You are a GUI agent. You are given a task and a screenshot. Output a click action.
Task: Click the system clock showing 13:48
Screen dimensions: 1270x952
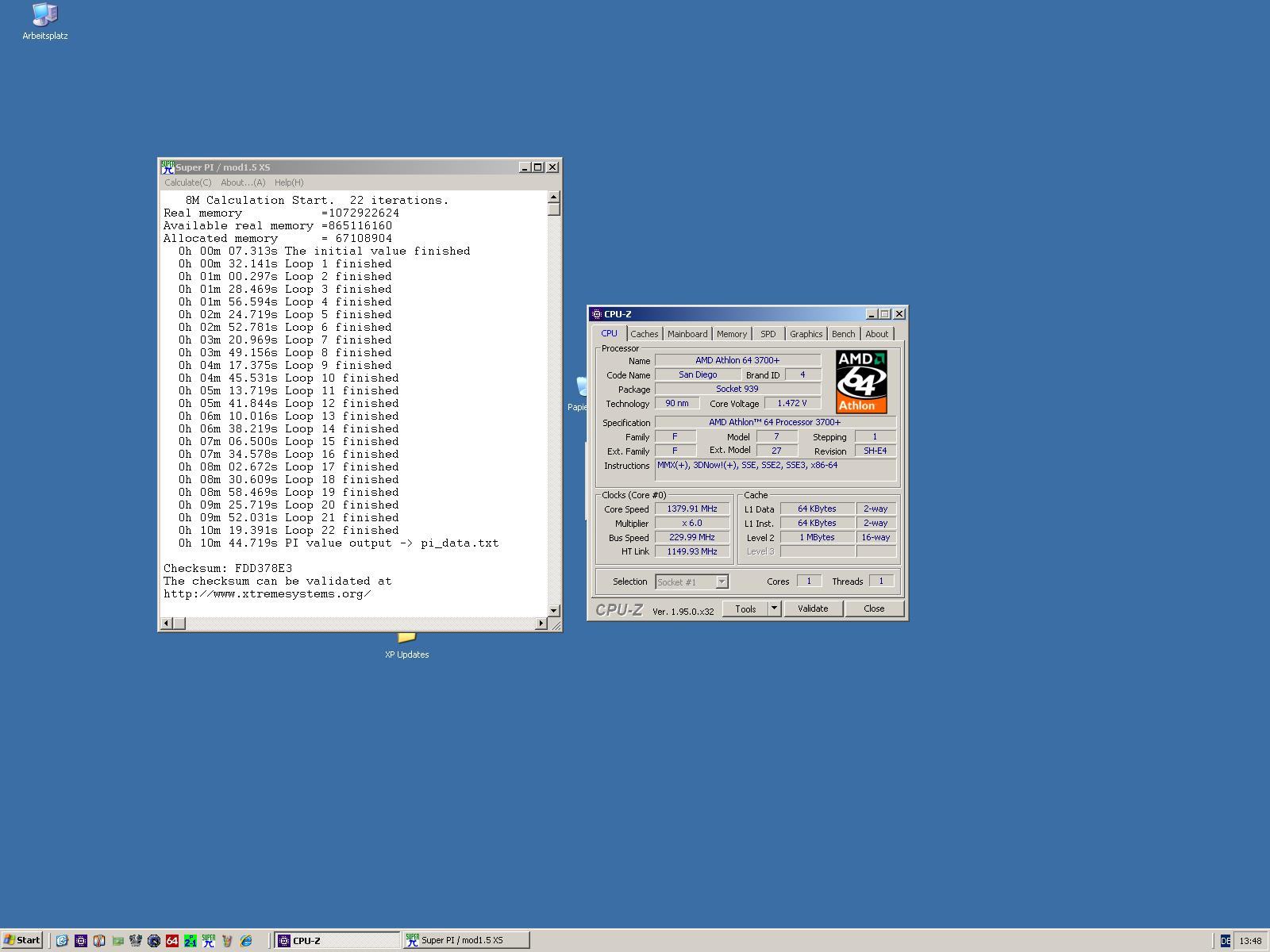point(1250,941)
